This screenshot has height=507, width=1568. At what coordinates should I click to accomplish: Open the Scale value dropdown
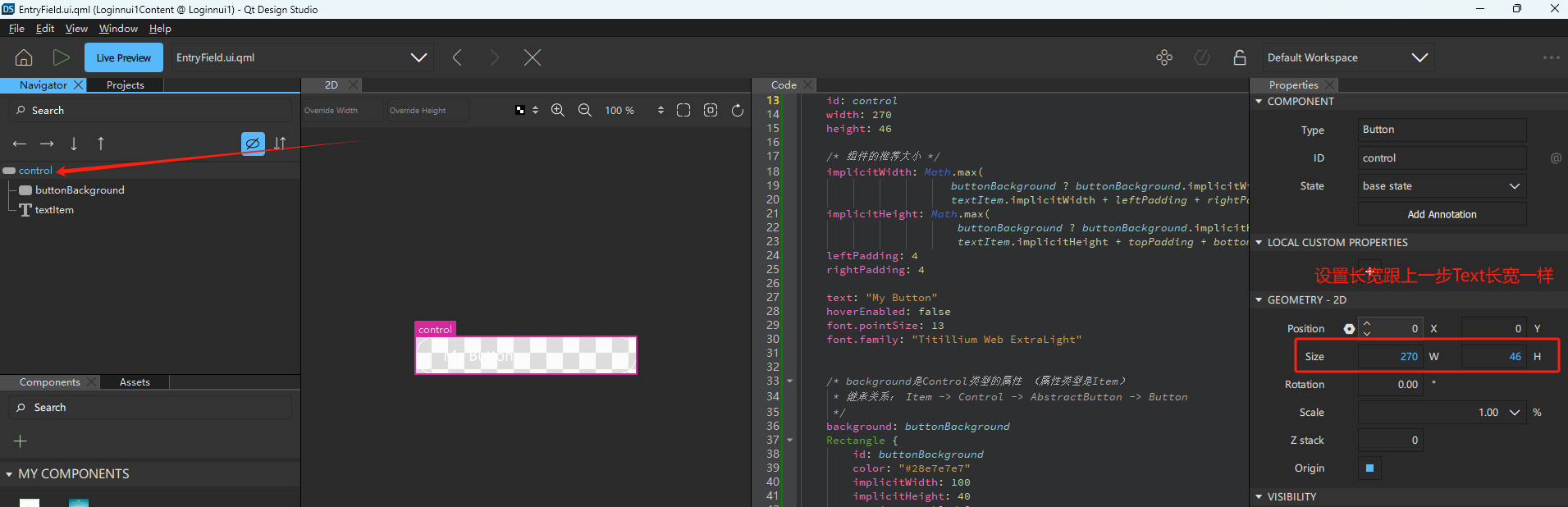tap(1515, 412)
